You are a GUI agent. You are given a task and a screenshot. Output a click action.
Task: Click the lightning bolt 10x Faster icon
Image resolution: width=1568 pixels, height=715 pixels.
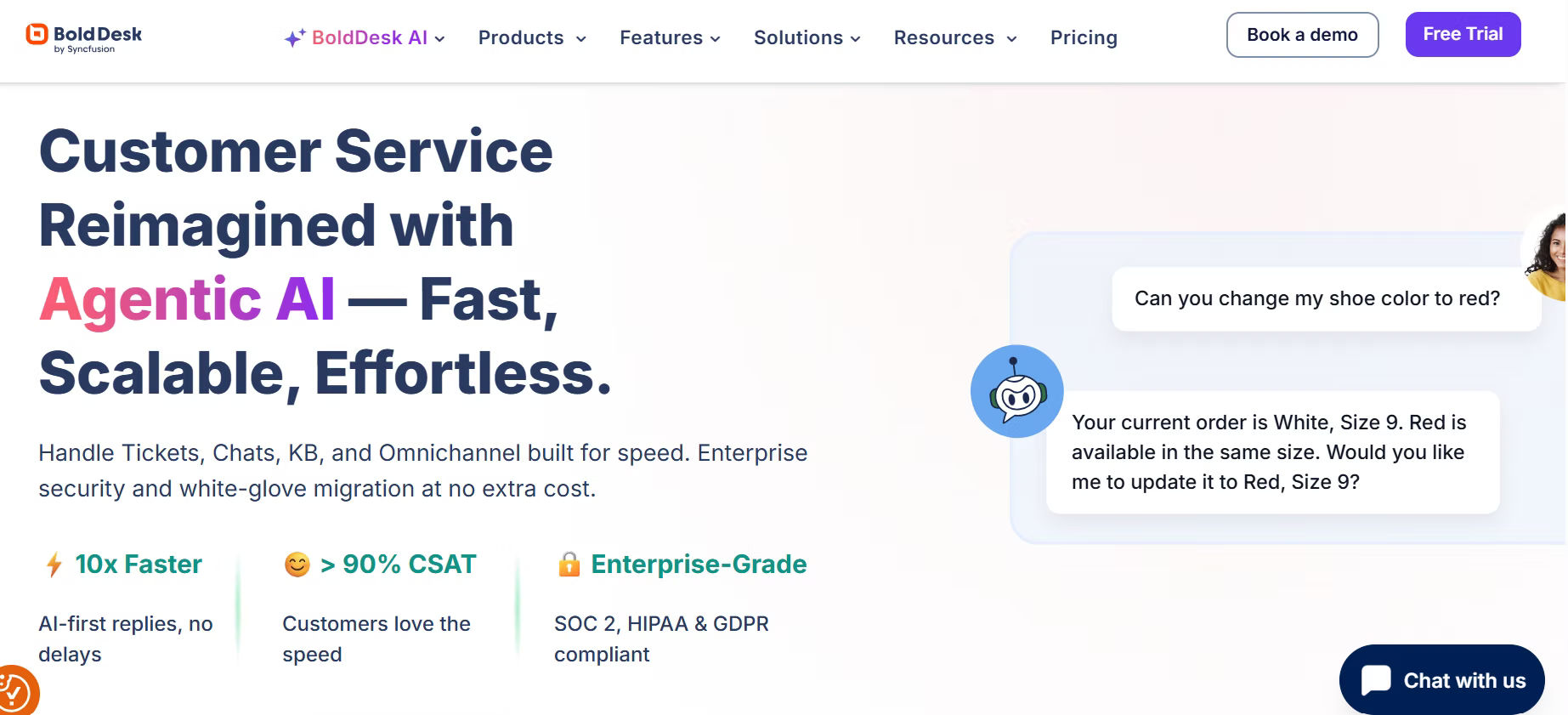(x=54, y=565)
